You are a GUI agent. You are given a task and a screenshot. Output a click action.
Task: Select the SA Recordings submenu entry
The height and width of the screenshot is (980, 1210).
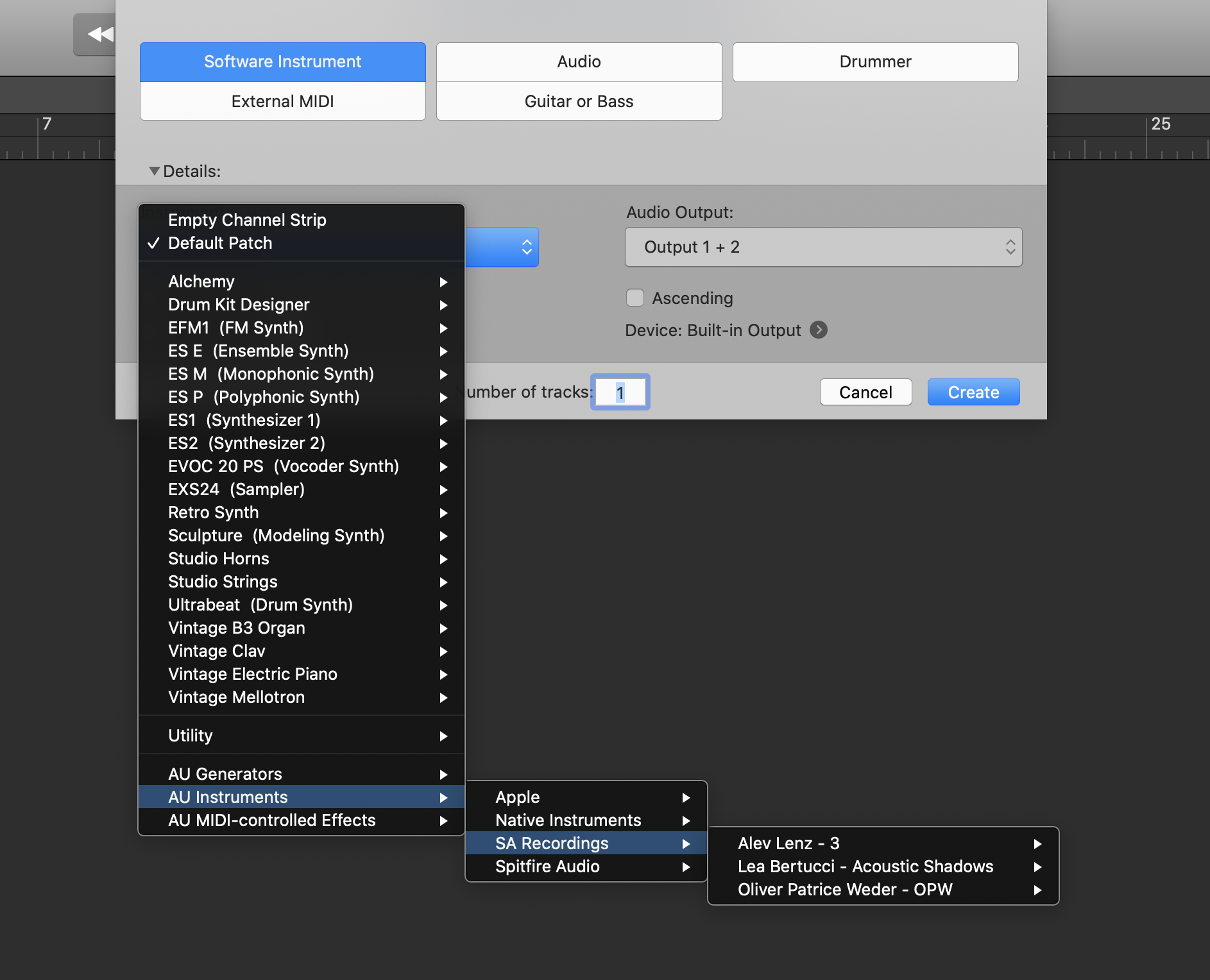(586, 843)
